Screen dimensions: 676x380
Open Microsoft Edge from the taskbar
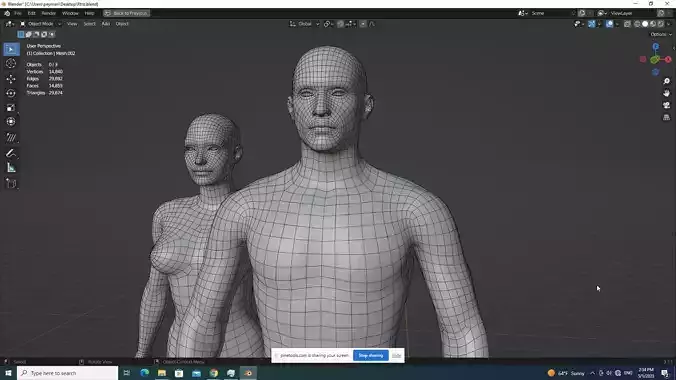[144, 373]
